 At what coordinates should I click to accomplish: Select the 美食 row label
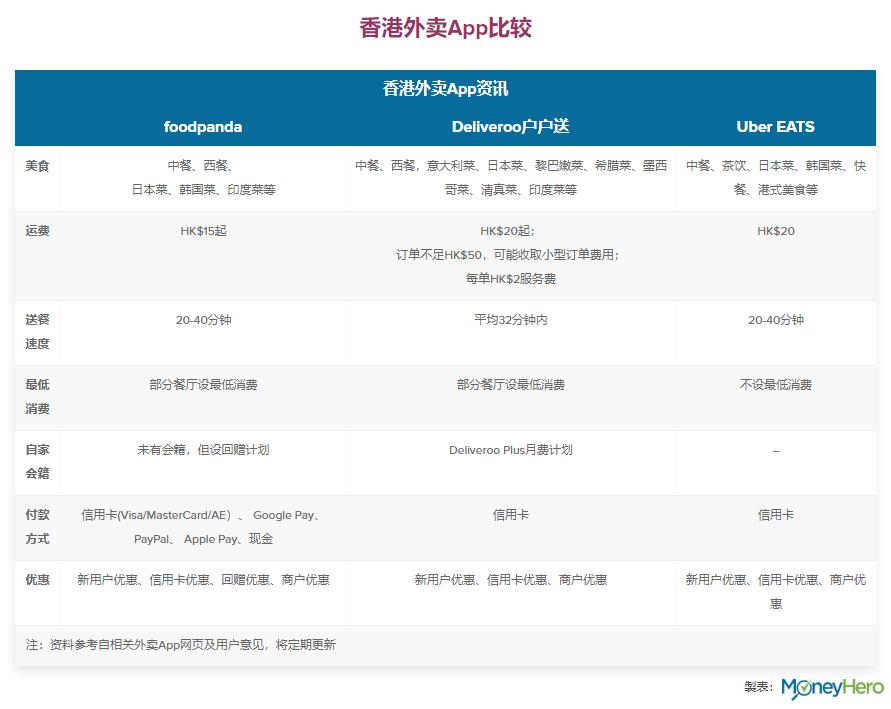coord(37,166)
